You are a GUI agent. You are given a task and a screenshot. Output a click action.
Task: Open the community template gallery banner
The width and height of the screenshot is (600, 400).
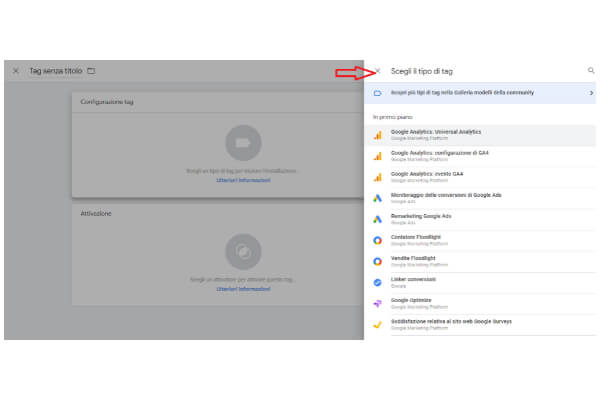pos(480,93)
